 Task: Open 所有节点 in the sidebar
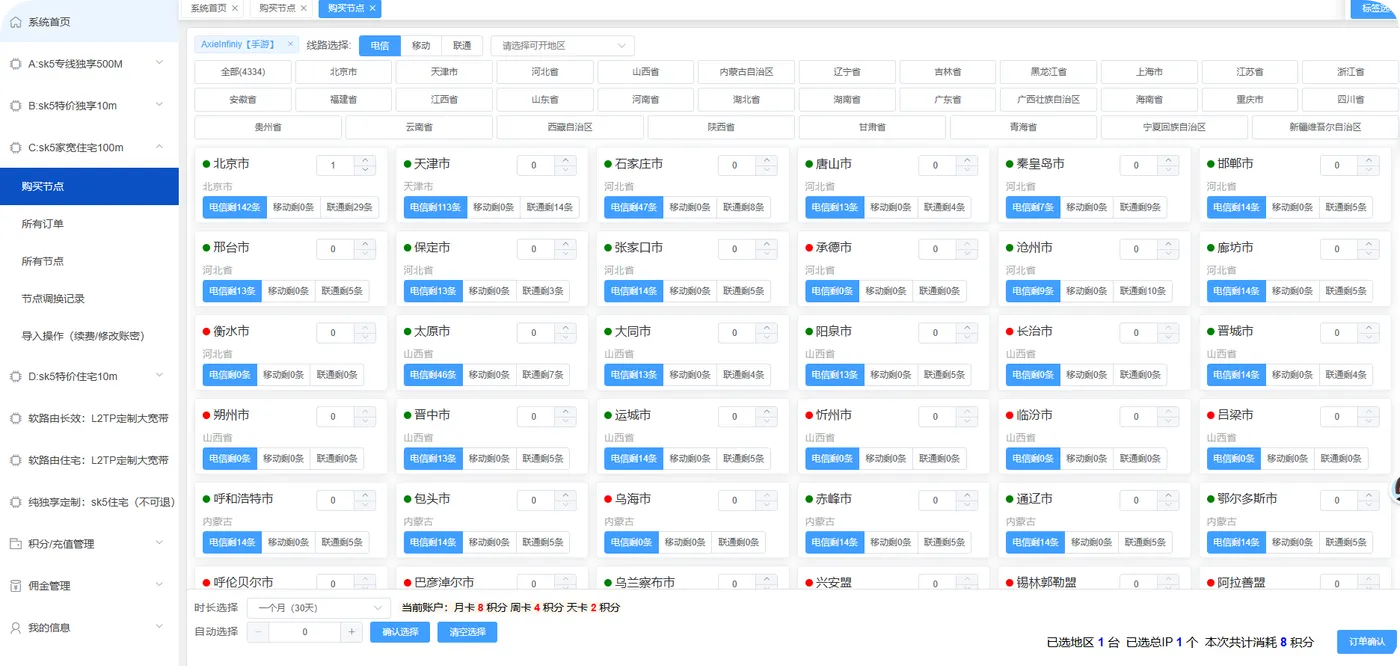(42, 261)
